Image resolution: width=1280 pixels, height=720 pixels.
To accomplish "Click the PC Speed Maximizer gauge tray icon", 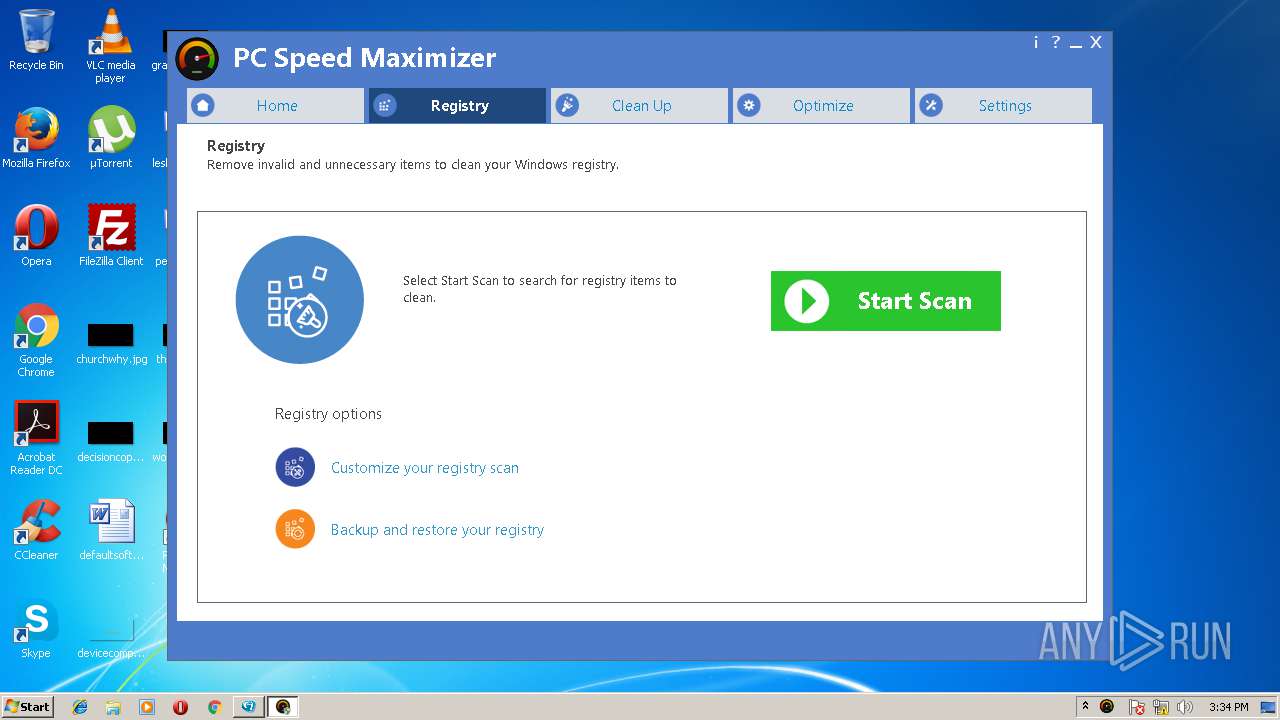I will coord(1107,707).
